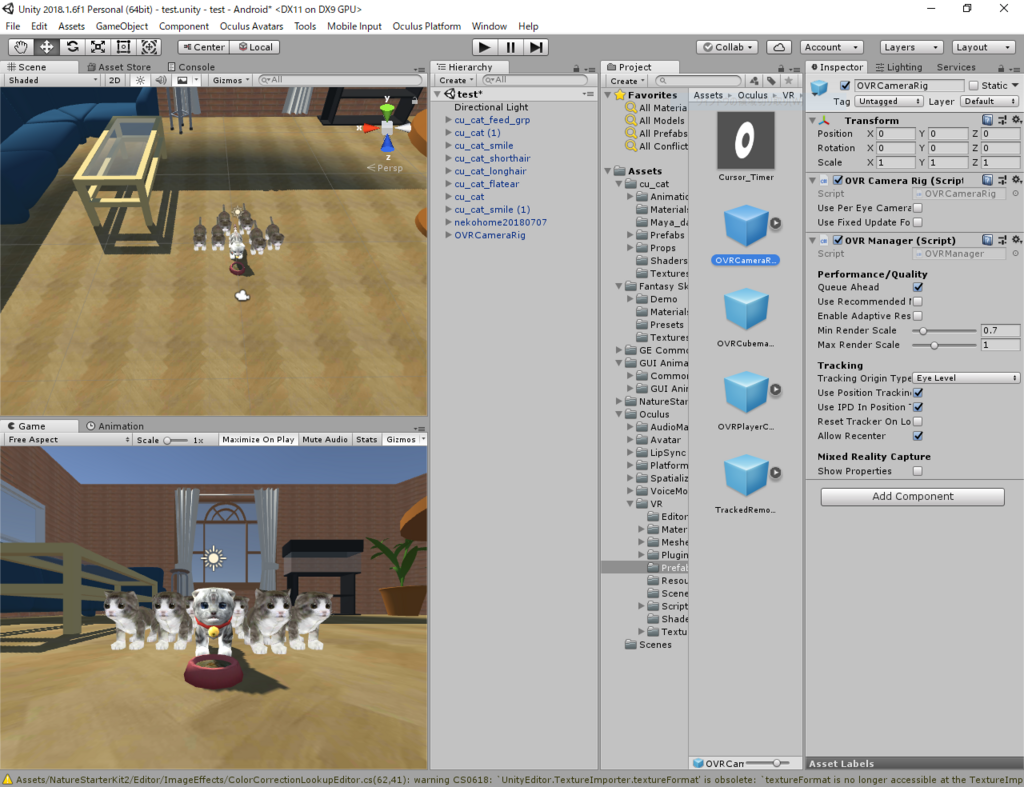Open the Account dropdown
Image resolution: width=1024 pixels, height=787 pixels.
[831, 47]
